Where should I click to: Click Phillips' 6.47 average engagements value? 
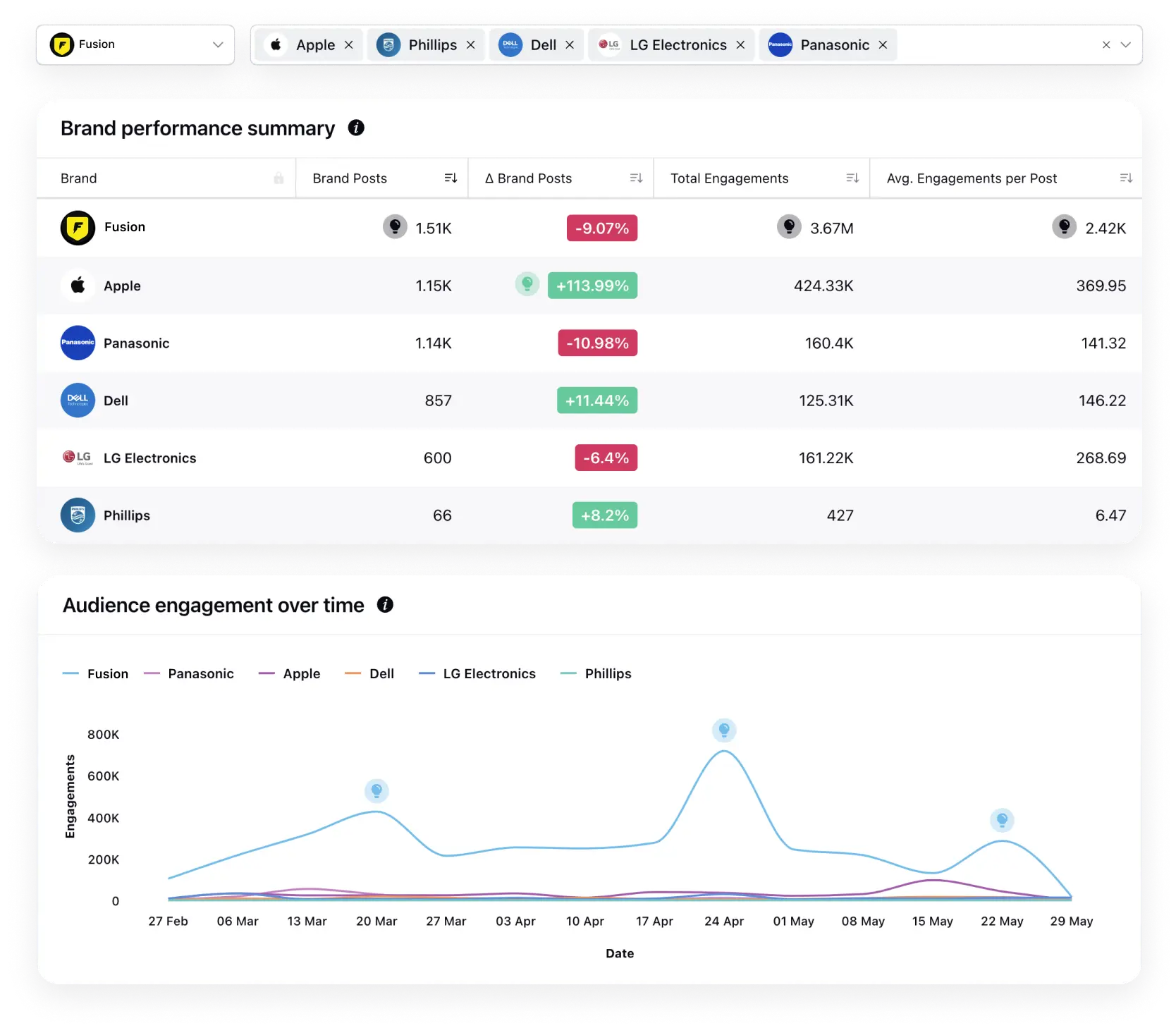[1110, 515]
